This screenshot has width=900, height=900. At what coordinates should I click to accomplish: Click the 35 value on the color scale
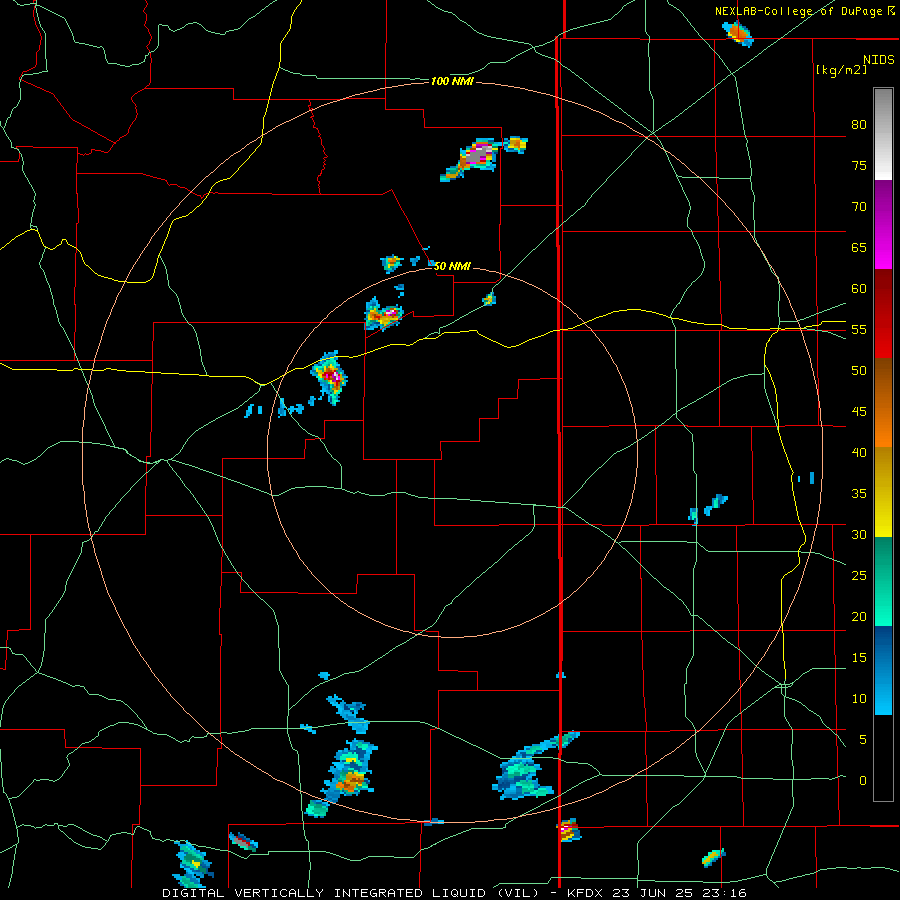(859, 494)
